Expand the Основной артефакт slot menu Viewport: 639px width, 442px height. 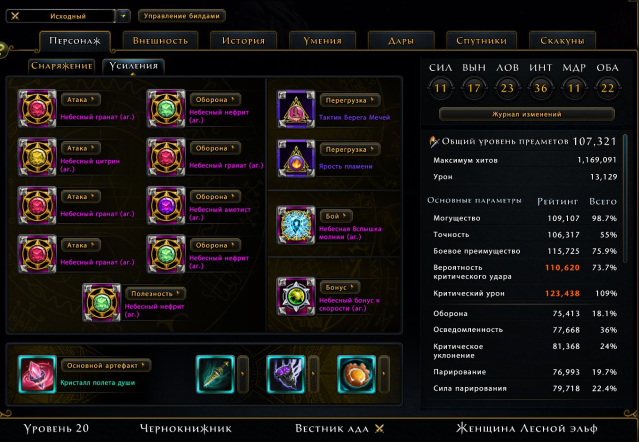click(106, 365)
